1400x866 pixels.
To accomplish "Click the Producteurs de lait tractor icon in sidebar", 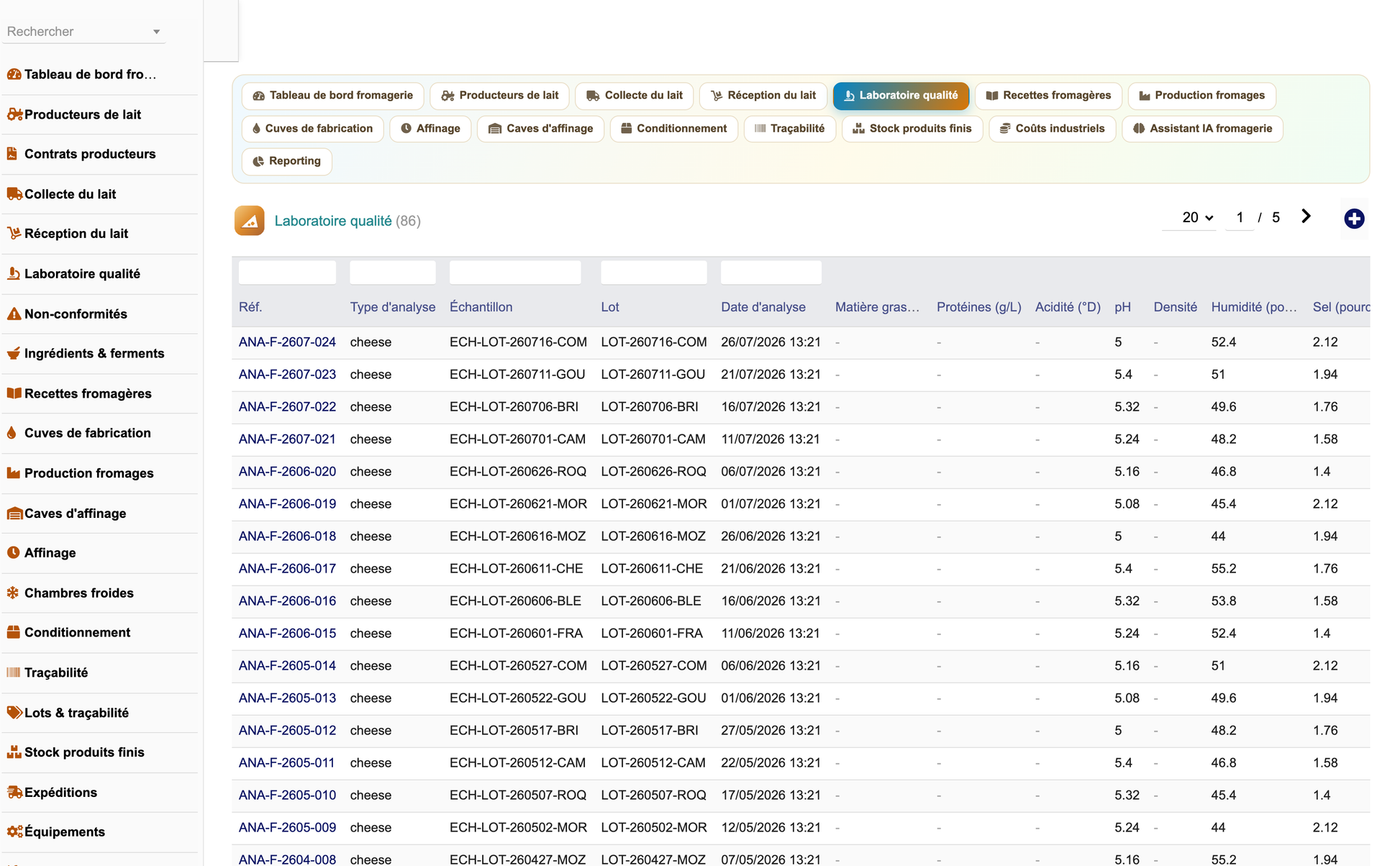I will click(14, 114).
